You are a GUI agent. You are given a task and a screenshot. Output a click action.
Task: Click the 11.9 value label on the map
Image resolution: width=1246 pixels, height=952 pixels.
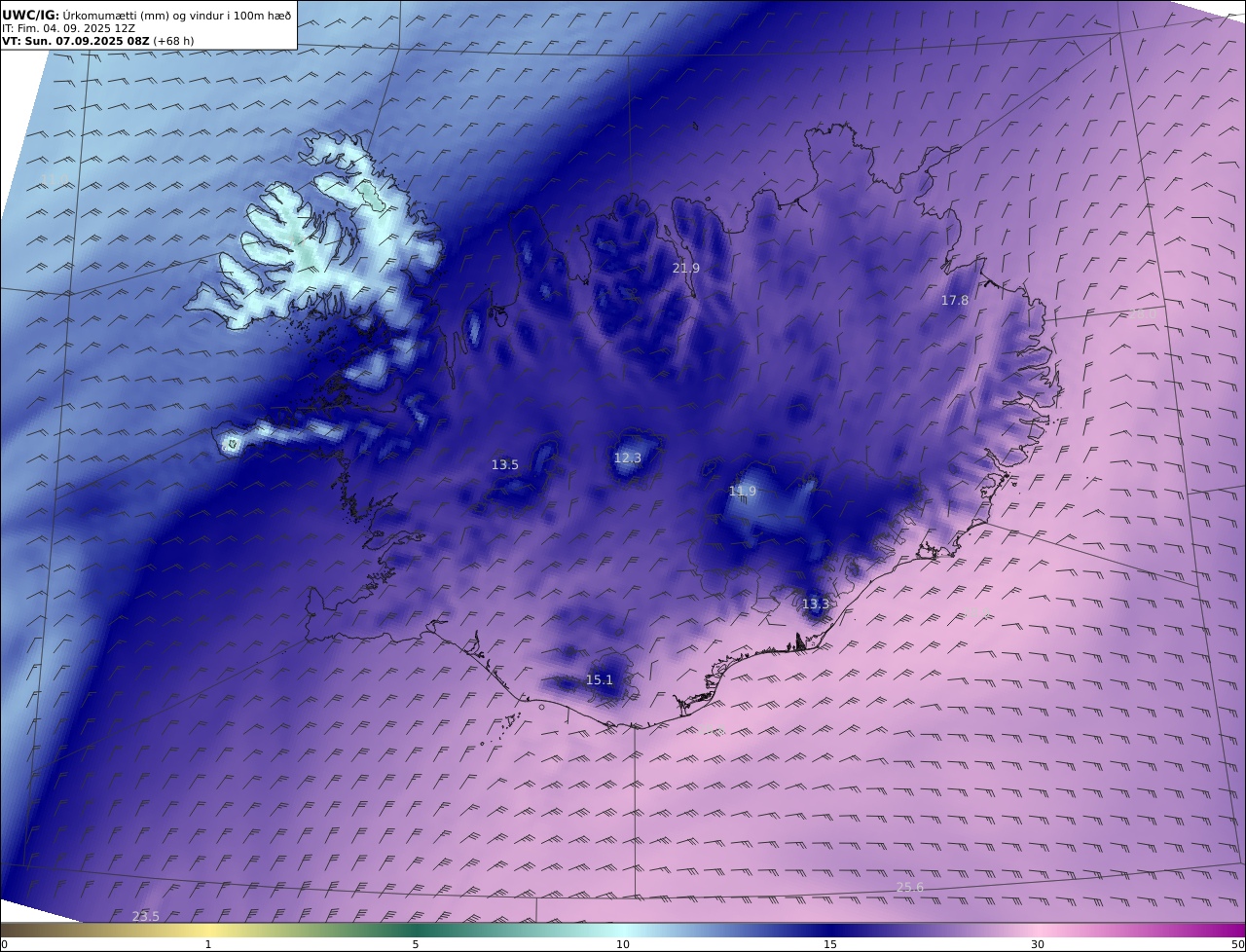pos(743,492)
